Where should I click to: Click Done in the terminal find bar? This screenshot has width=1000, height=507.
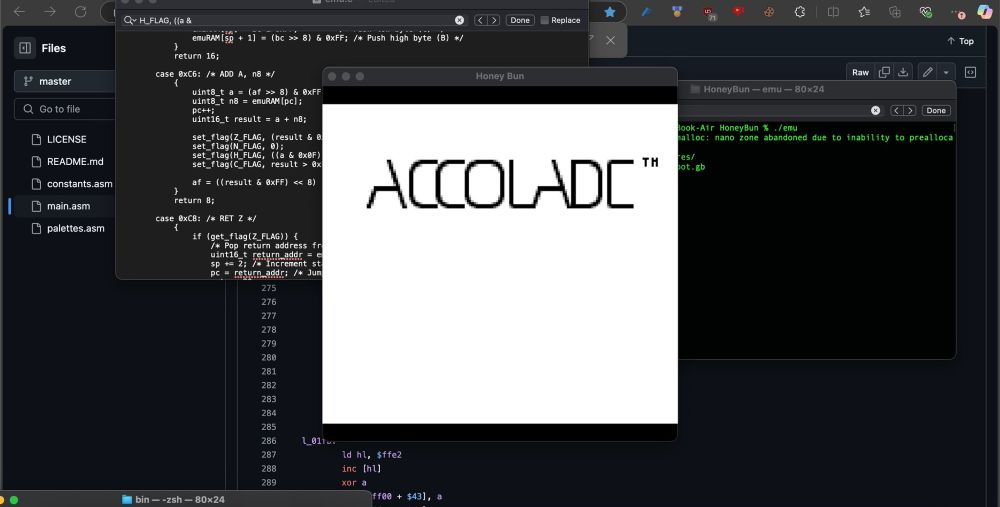(x=936, y=110)
